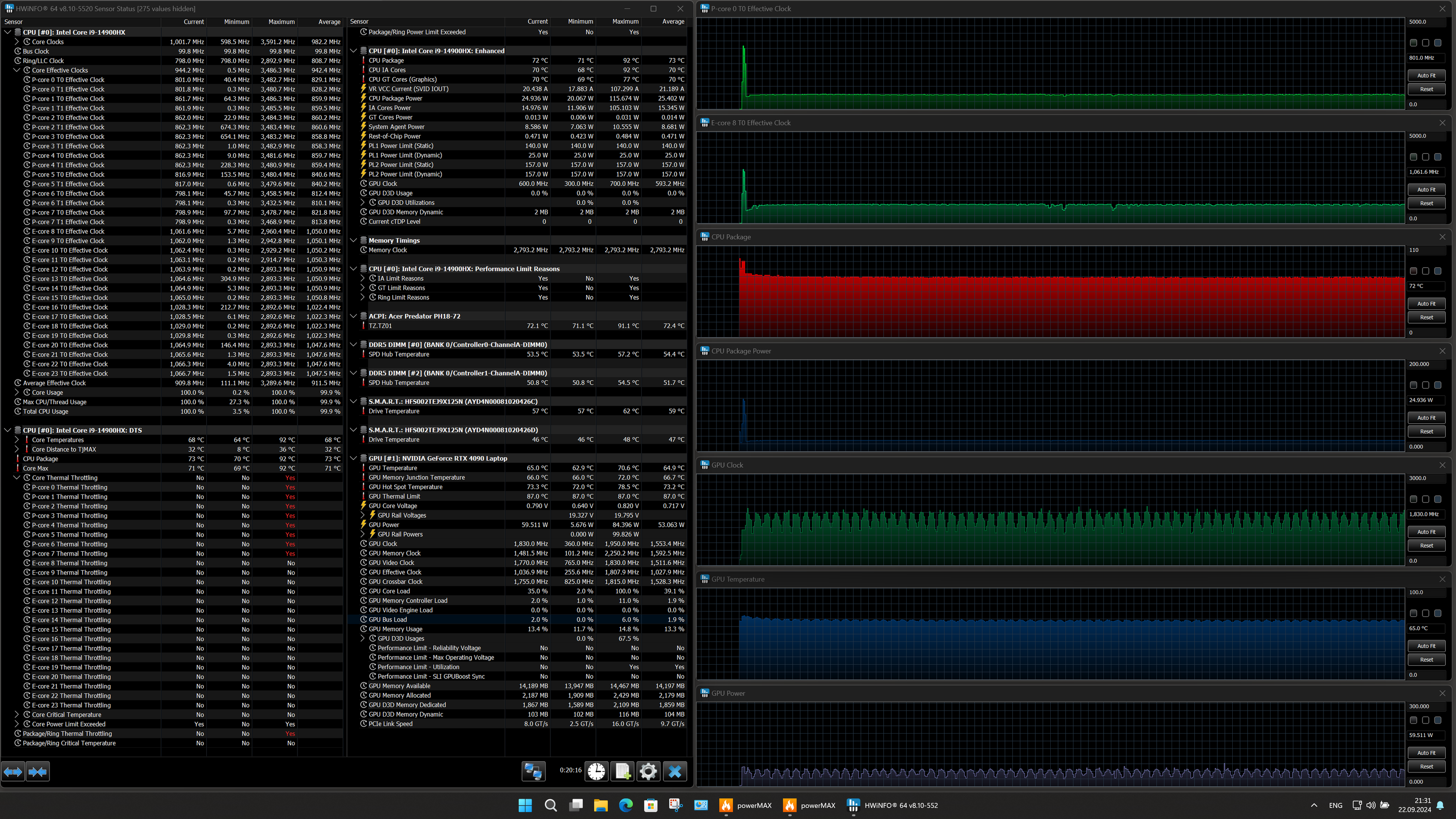
Task: Open sensor settings gear icon
Action: pyautogui.click(x=648, y=771)
